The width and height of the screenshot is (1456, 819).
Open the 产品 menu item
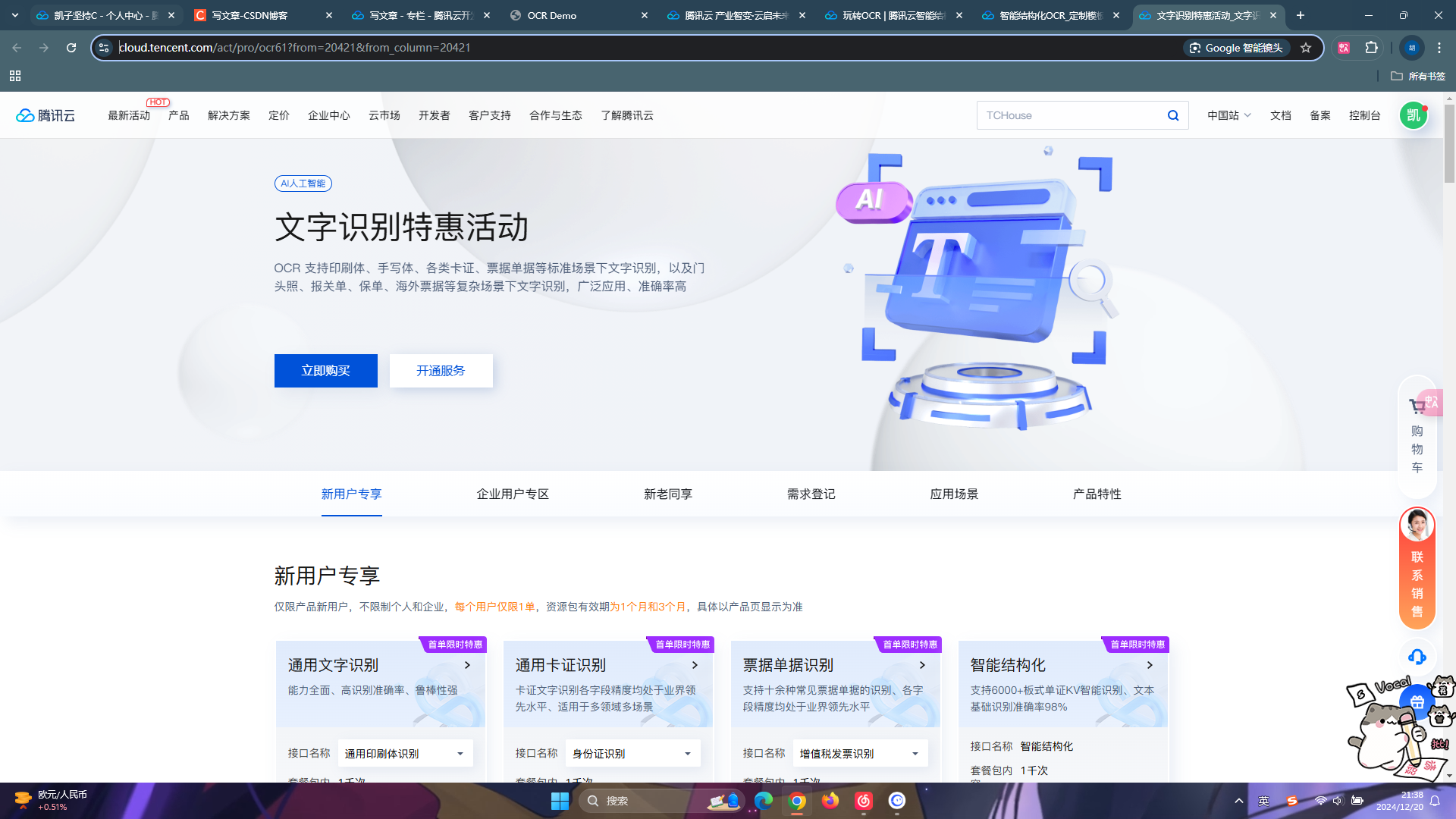tap(179, 115)
